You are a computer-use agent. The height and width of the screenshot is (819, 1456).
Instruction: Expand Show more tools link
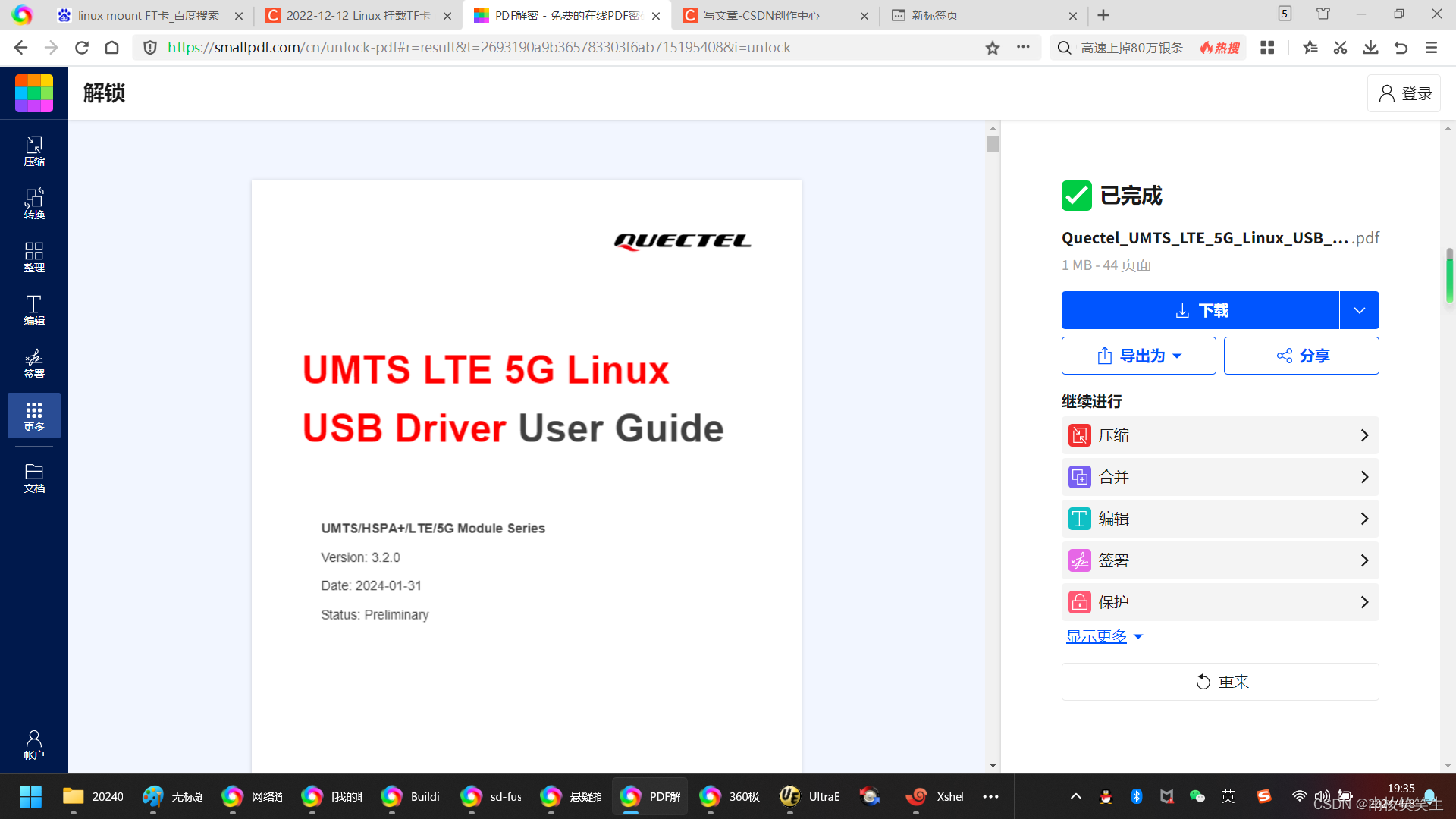coord(1104,636)
